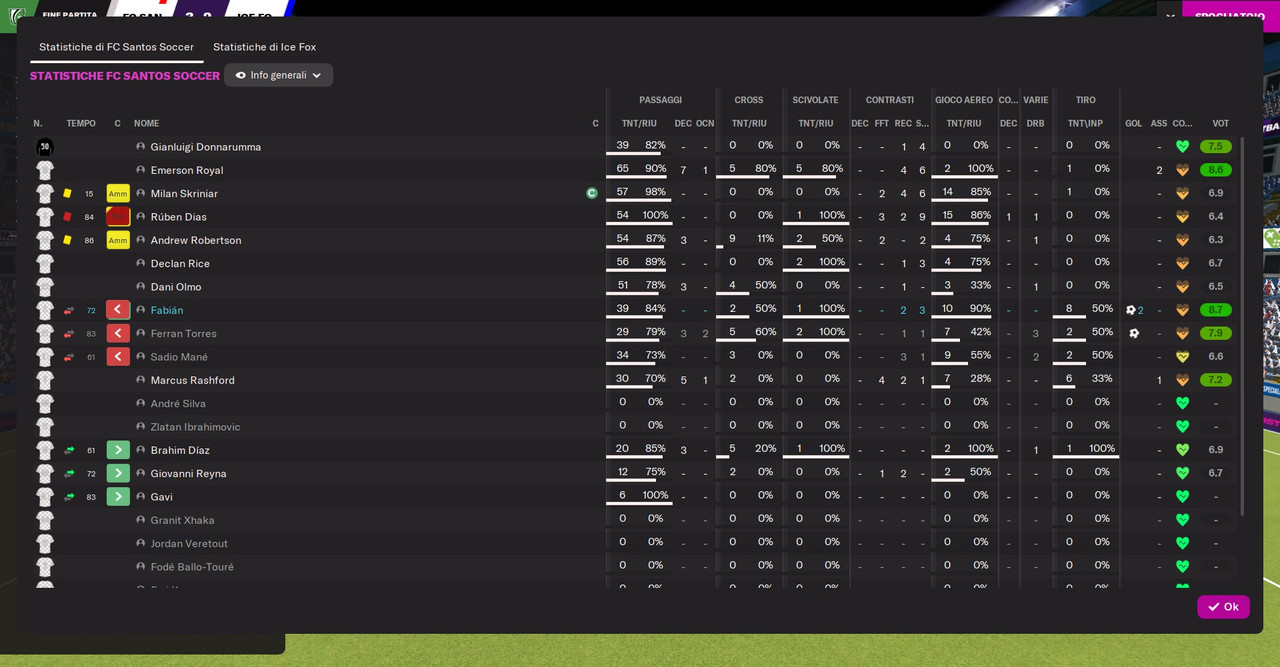
Task: Switch to 'Statistiche di Ice Fox' tab
Action: tap(264, 47)
